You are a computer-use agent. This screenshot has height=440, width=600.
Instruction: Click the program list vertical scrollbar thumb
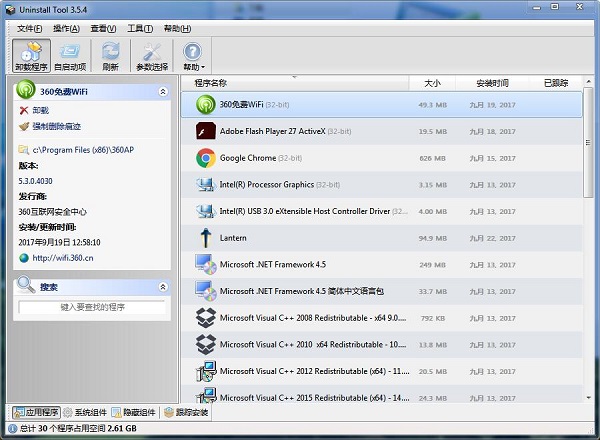pos(588,142)
